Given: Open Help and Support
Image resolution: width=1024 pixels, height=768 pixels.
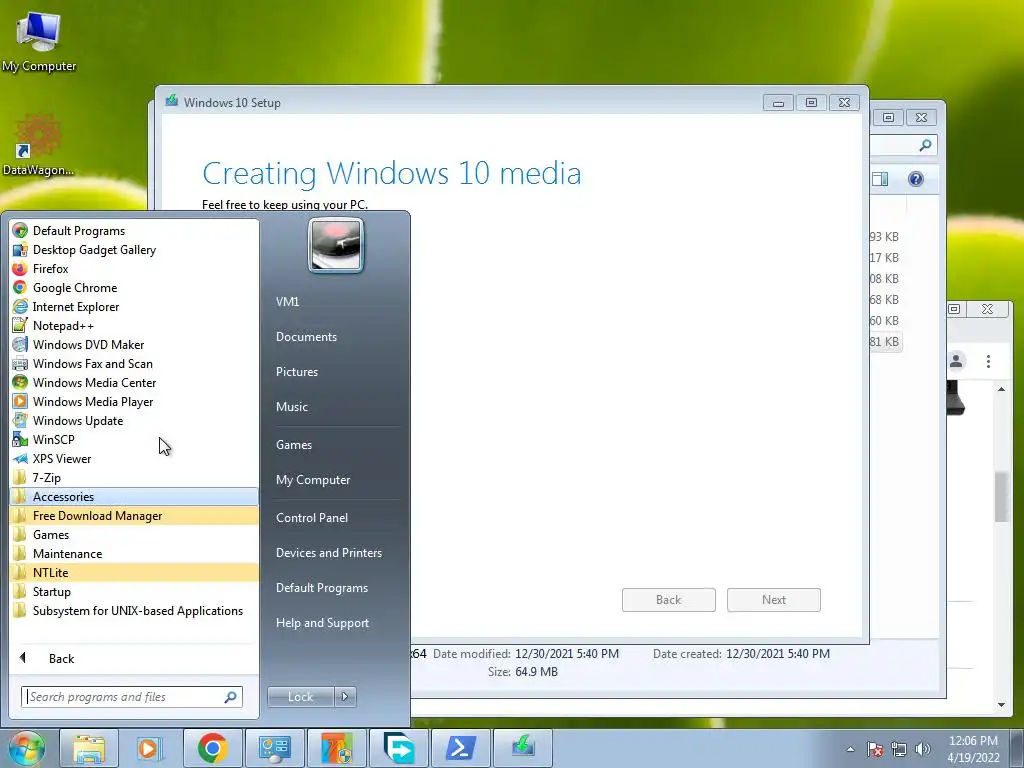Looking at the screenshot, I should pos(322,623).
